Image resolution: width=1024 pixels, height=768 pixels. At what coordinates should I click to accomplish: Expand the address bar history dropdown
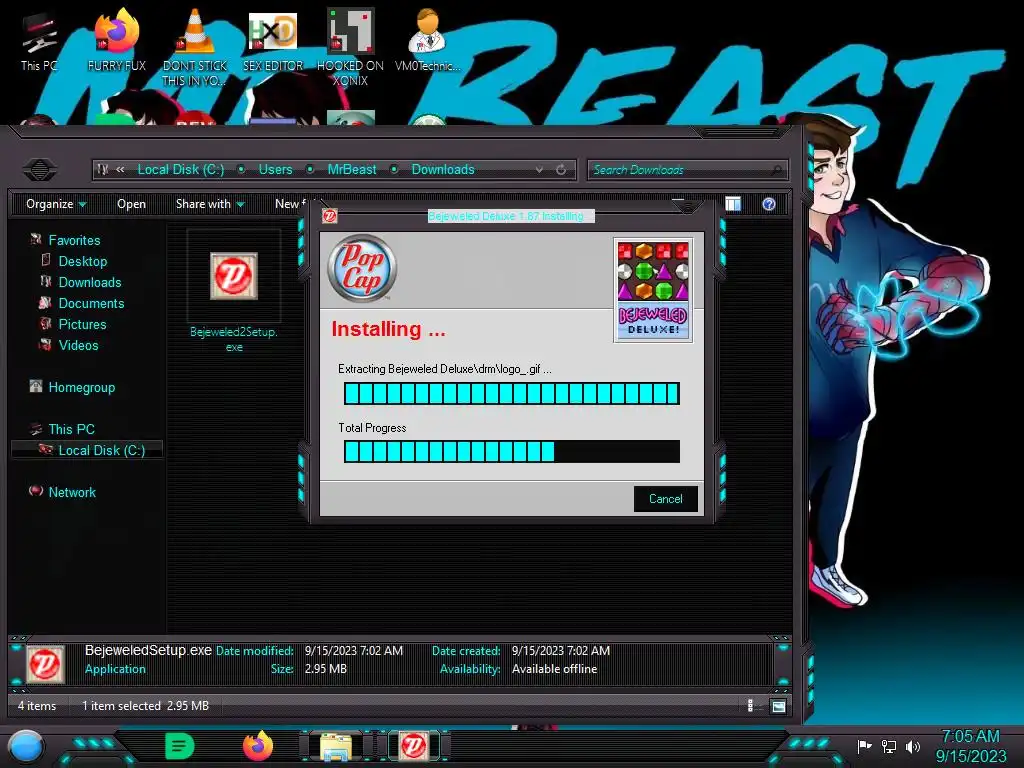(539, 170)
